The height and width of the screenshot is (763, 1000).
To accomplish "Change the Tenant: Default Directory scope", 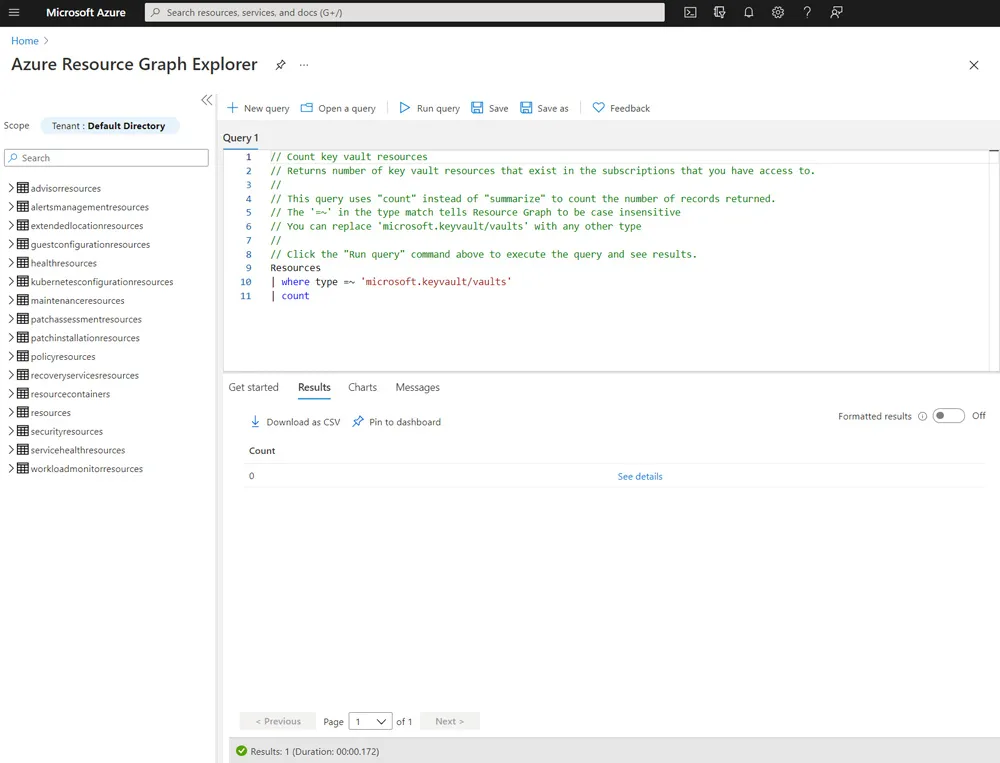I will 110,126.
